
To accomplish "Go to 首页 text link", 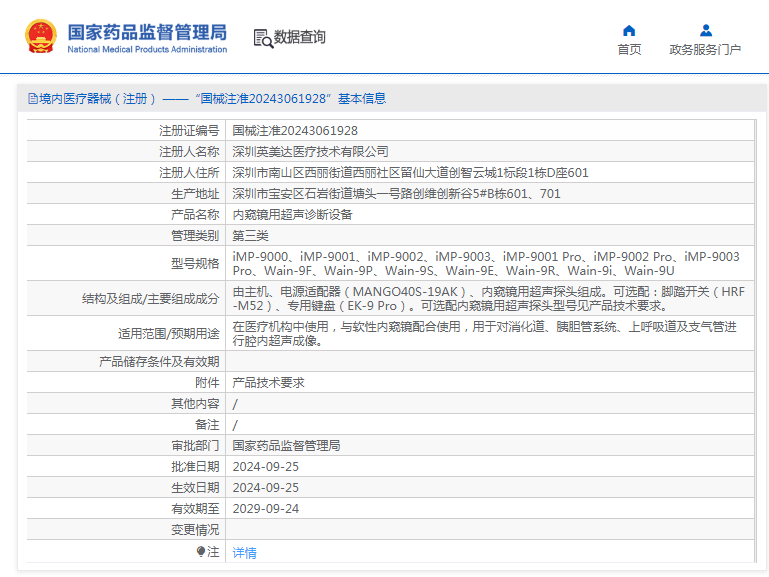I will click(x=629, y=50).
